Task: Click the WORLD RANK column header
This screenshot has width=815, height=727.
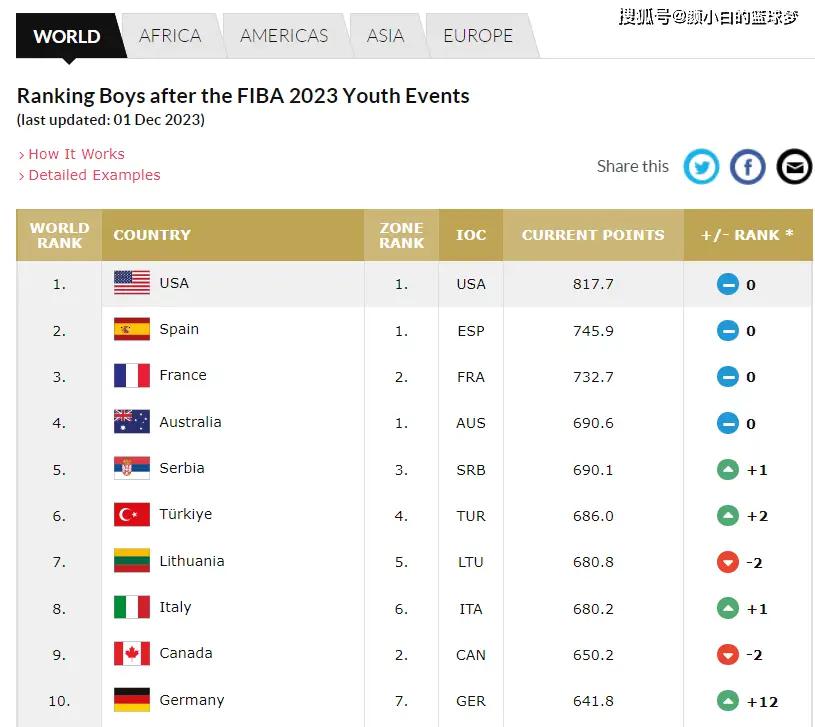Action: tap(59, 235)
